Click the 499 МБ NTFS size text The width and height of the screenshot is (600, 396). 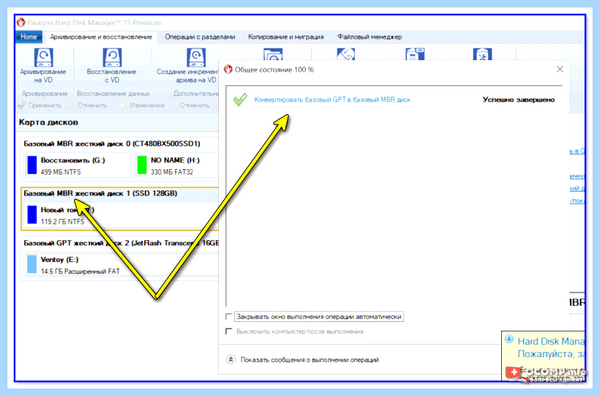pyautogui.click(x=61, y=172)
